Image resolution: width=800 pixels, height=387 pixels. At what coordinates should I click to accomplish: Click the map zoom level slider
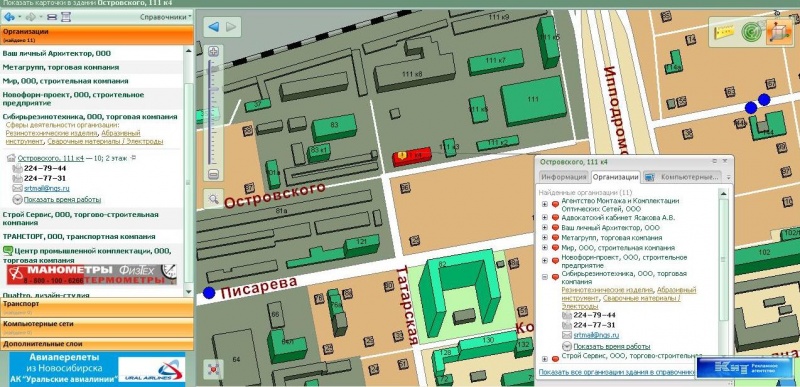point(210,112)
